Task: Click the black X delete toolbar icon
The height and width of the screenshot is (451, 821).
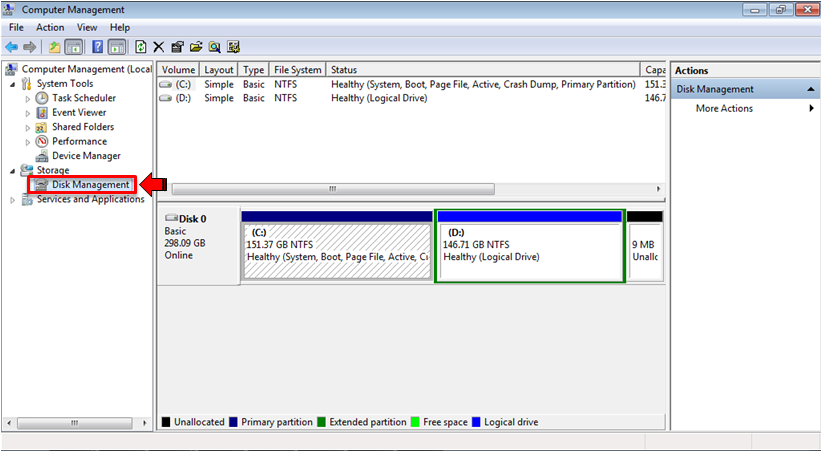Action: (x=159, y=47)
